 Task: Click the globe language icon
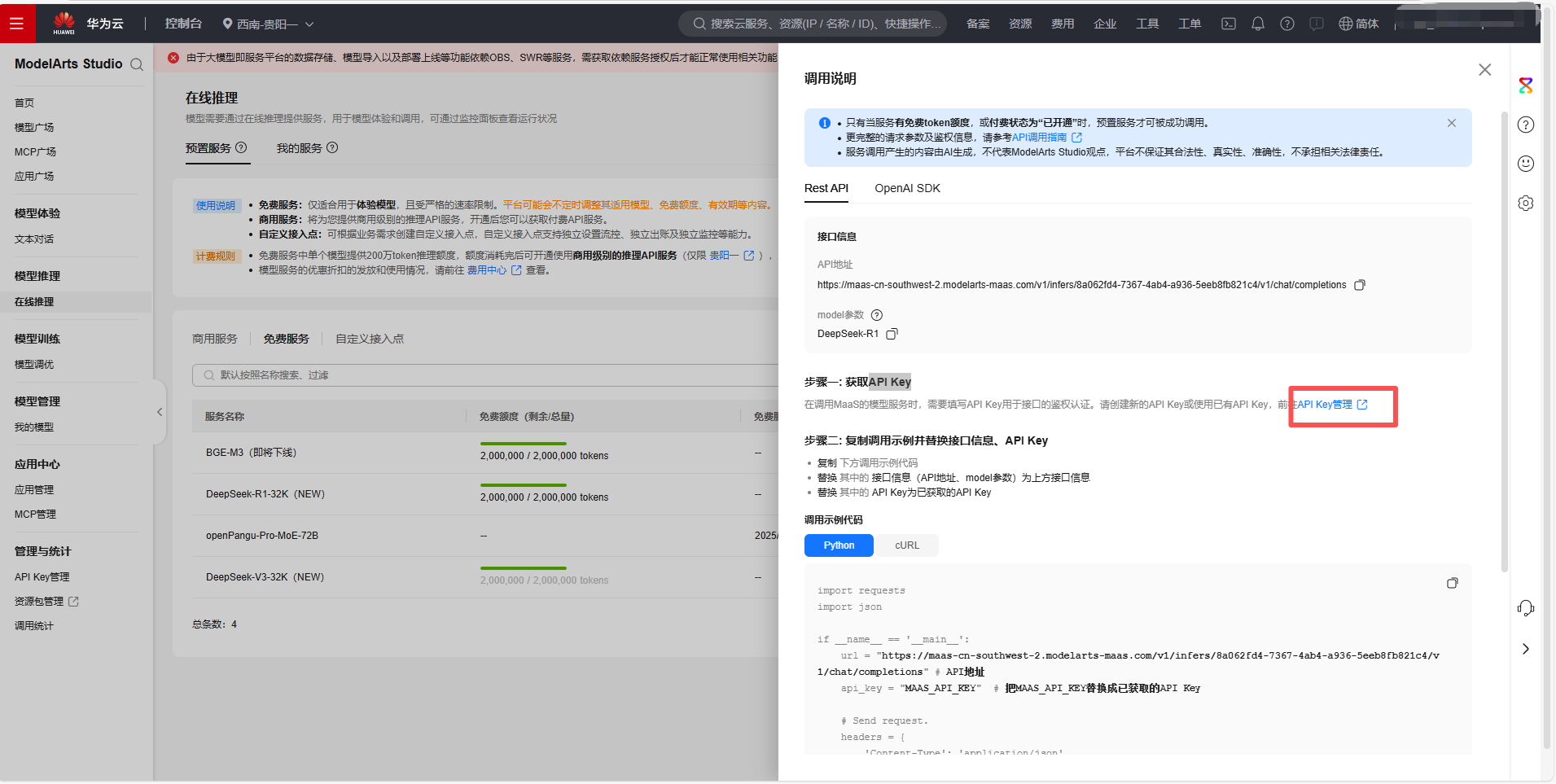(1346, 24)
